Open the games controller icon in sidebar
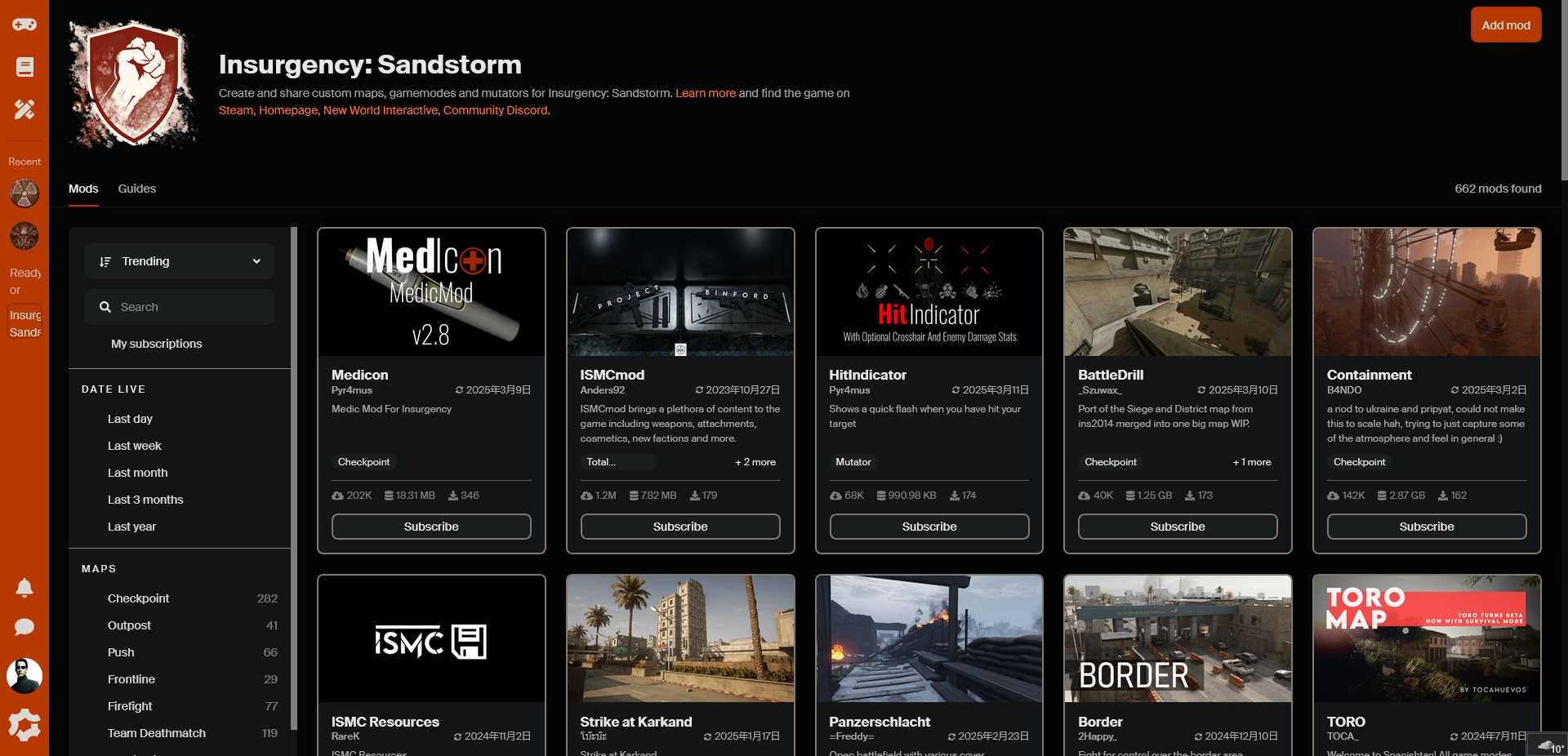The width and height of the screenshot is (1568, 756). (24, 24)
